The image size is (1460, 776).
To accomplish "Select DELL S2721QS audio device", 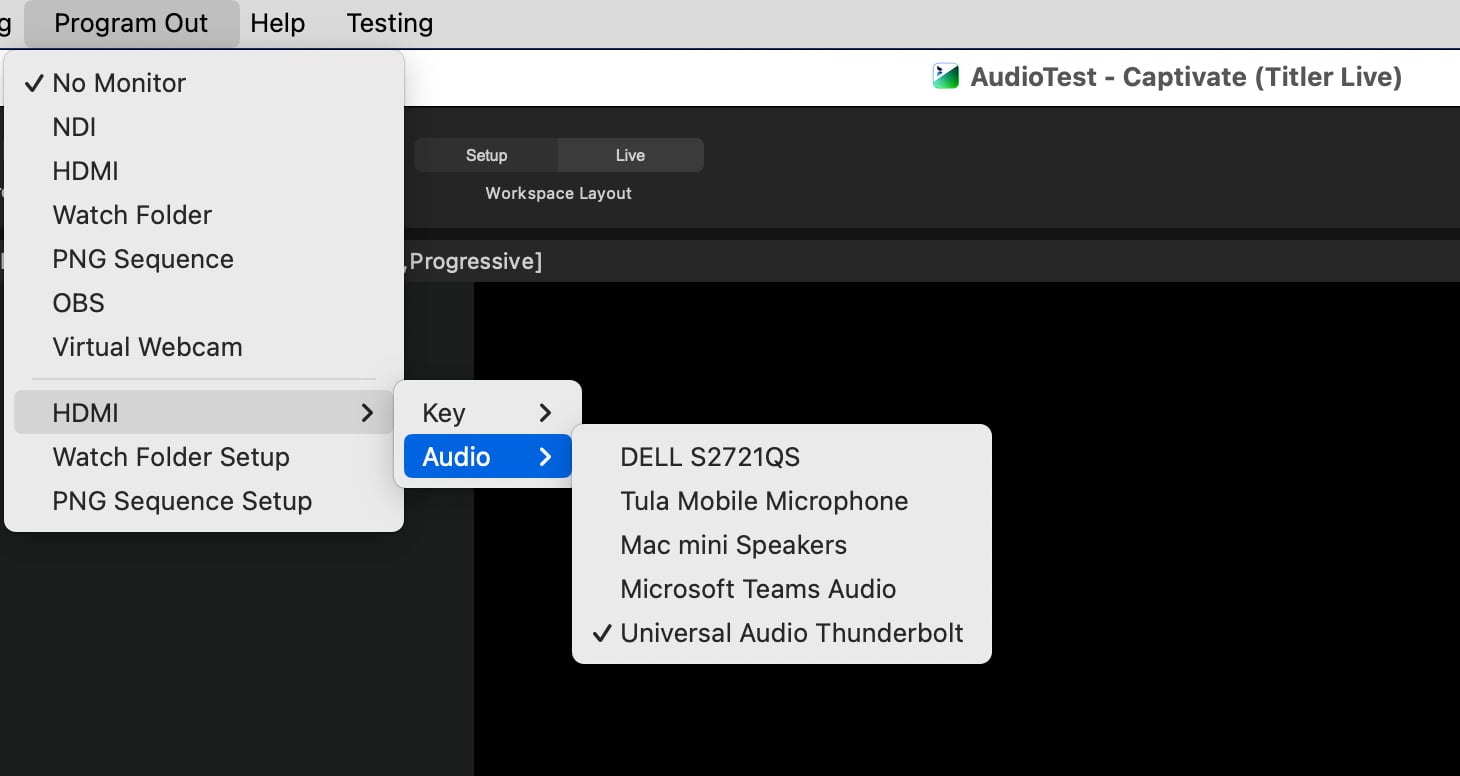I will [782, 457].
